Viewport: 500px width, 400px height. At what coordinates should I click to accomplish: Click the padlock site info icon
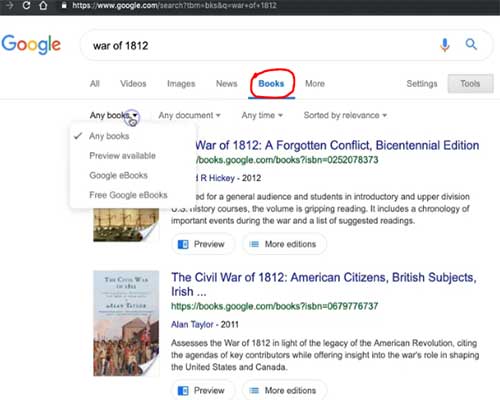(x=64, y=5)
